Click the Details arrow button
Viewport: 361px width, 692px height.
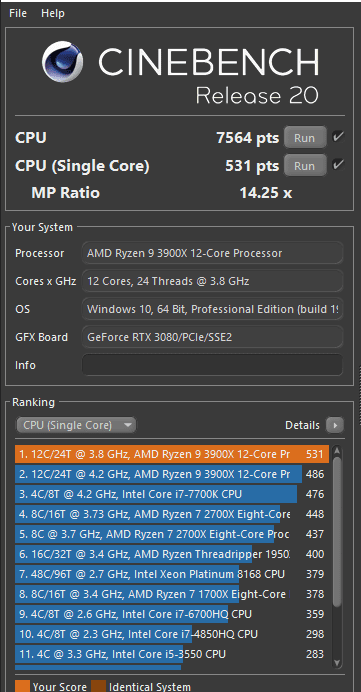[x=335, y=425]
